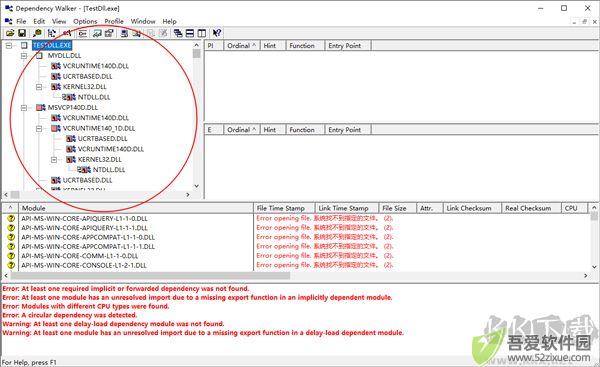Viewport: 600px width, 367px height.
Task: Toggle the Undecorate C++ Functions toolbar icon
Action: pos(82,33)
